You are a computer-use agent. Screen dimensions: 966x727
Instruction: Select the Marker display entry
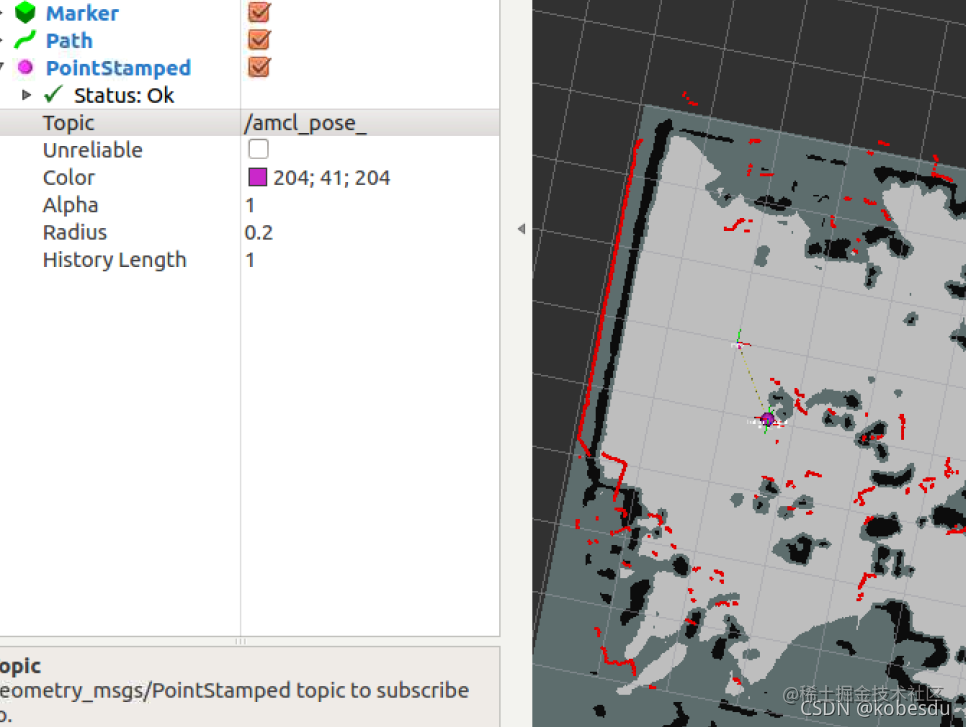pos(83,14)
